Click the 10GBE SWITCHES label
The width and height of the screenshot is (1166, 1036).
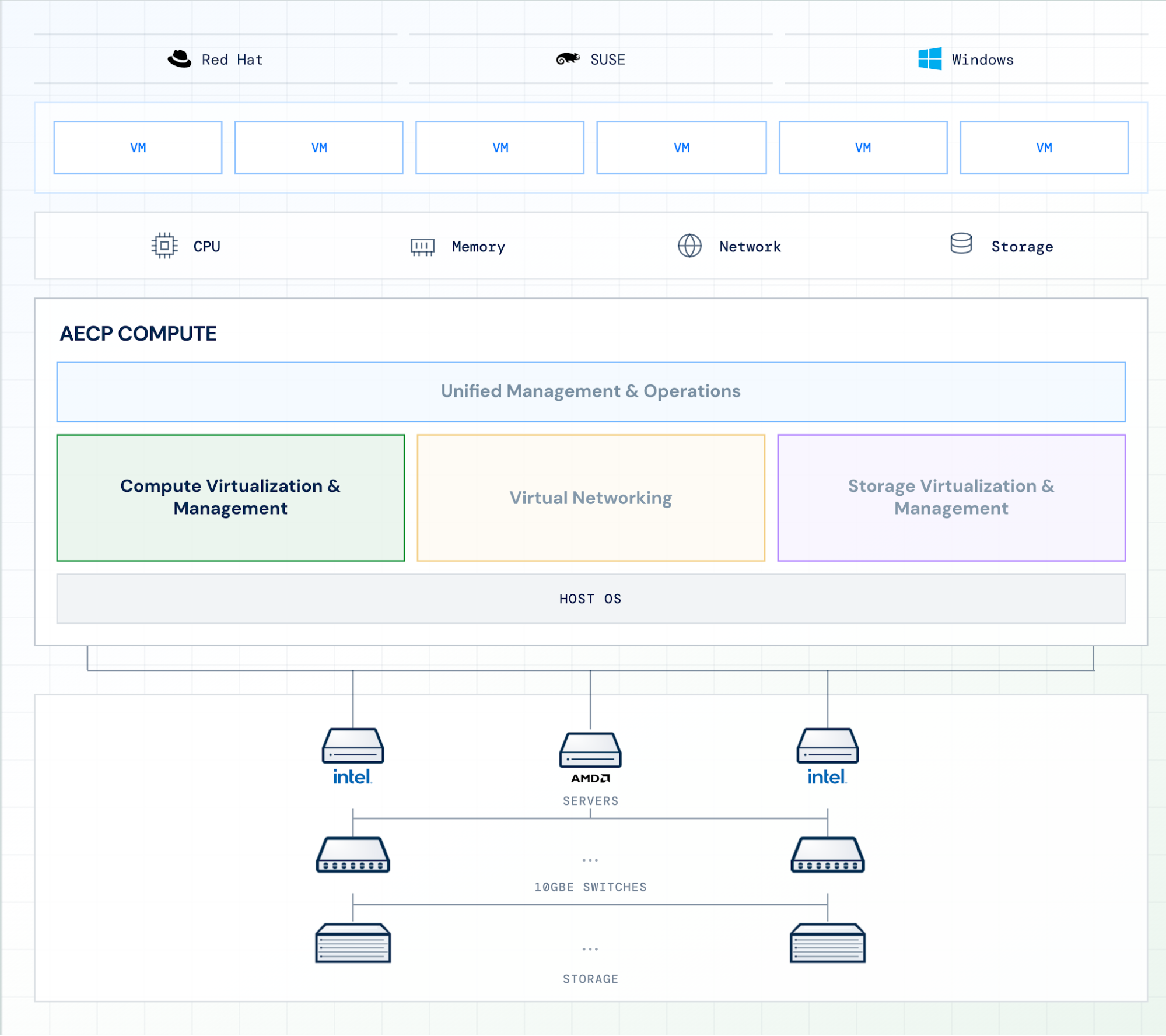tap(591, 887)
